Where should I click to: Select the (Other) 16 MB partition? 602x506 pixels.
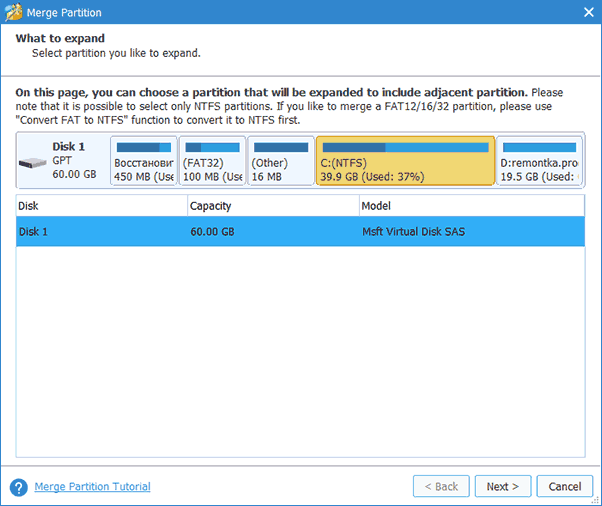click(x=281, y=161)
